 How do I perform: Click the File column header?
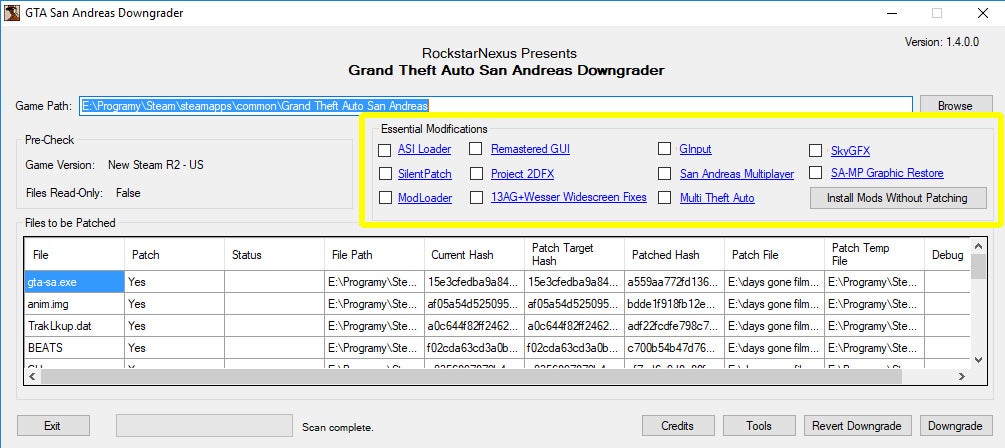[74, 254]
